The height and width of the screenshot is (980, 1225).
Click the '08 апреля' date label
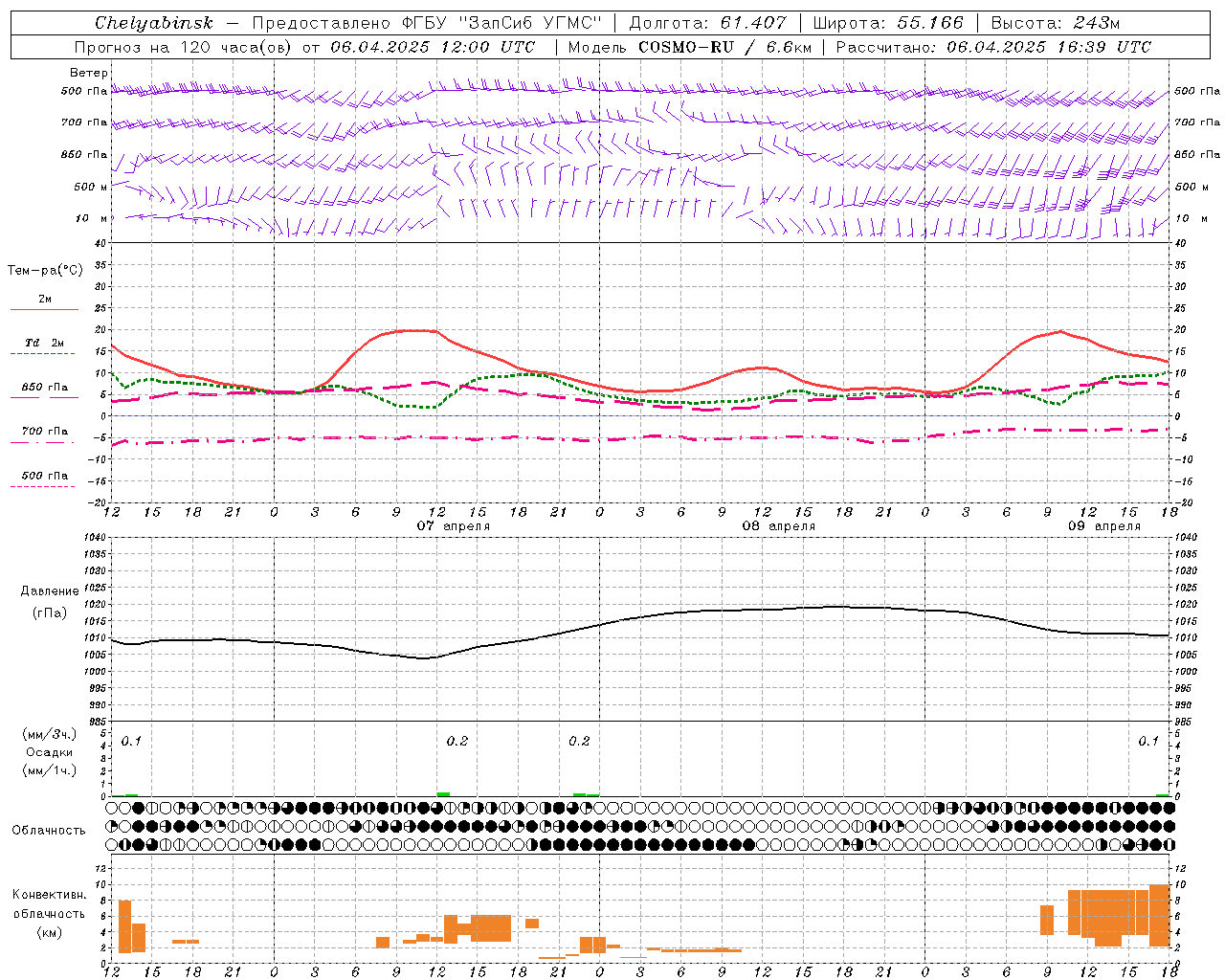coord(779,525)
